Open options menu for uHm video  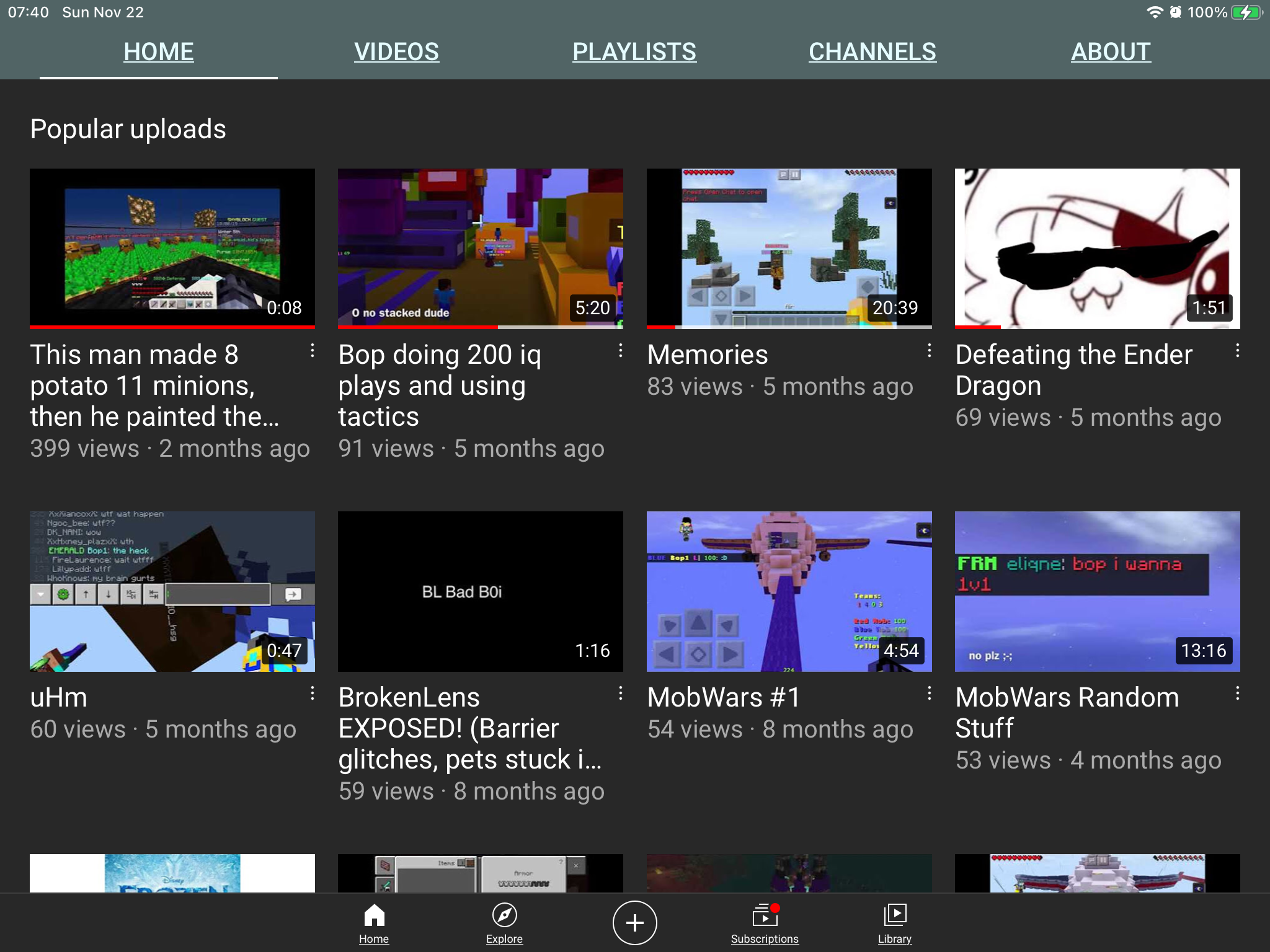point(313,694)
